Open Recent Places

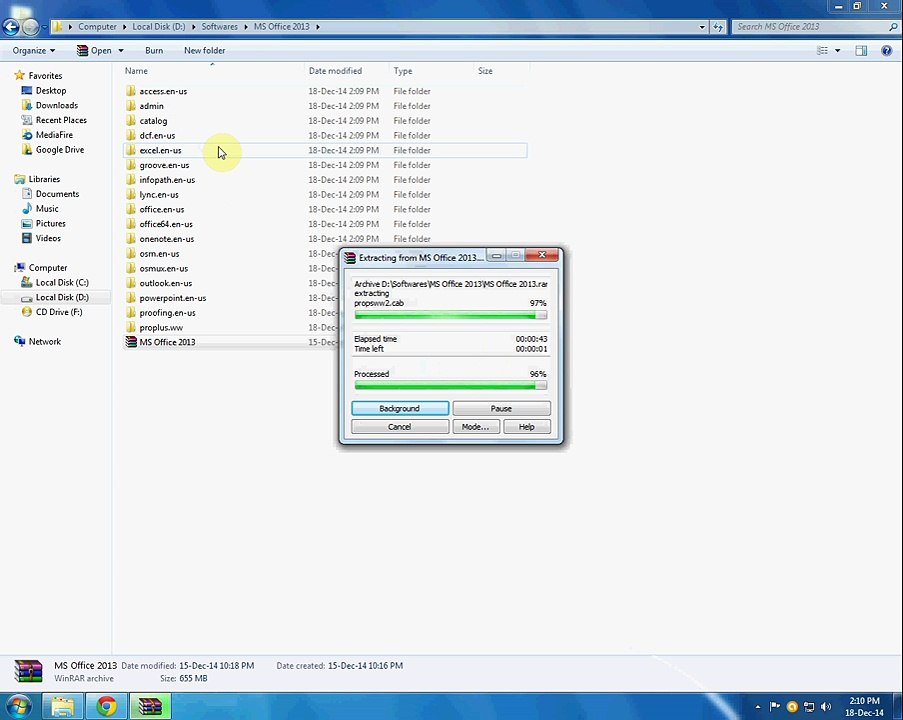click(61, 120)
